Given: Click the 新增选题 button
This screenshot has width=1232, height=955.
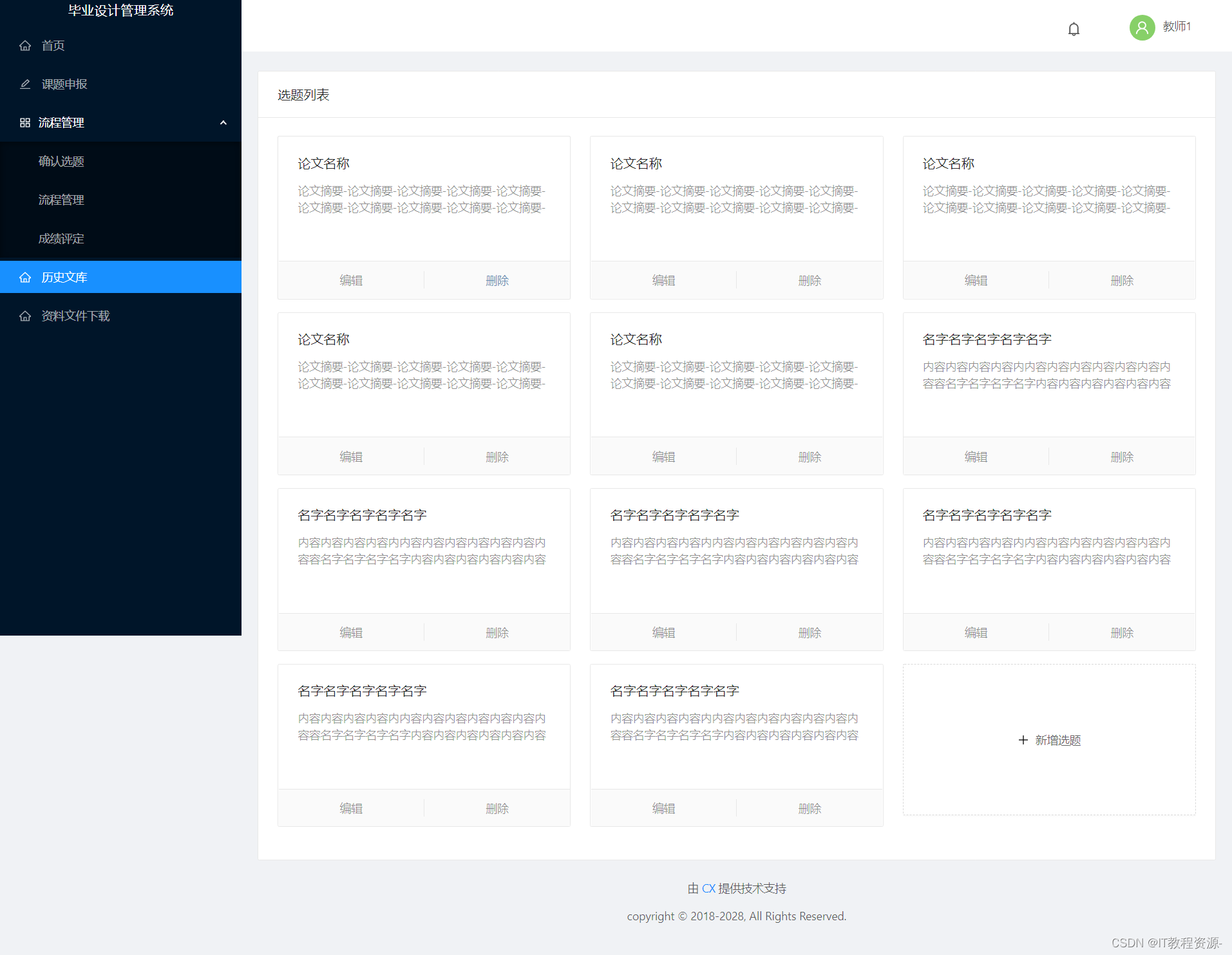Looking at the screenshot, I should click(x=1048, y=740).
